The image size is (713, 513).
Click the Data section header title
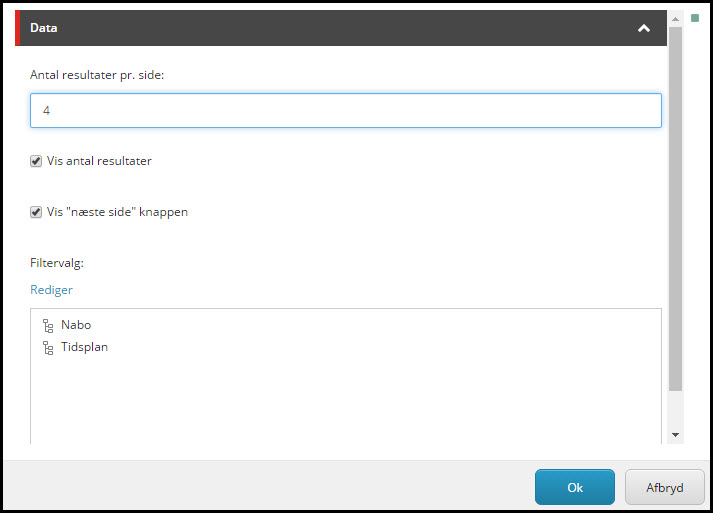(44, 28)
